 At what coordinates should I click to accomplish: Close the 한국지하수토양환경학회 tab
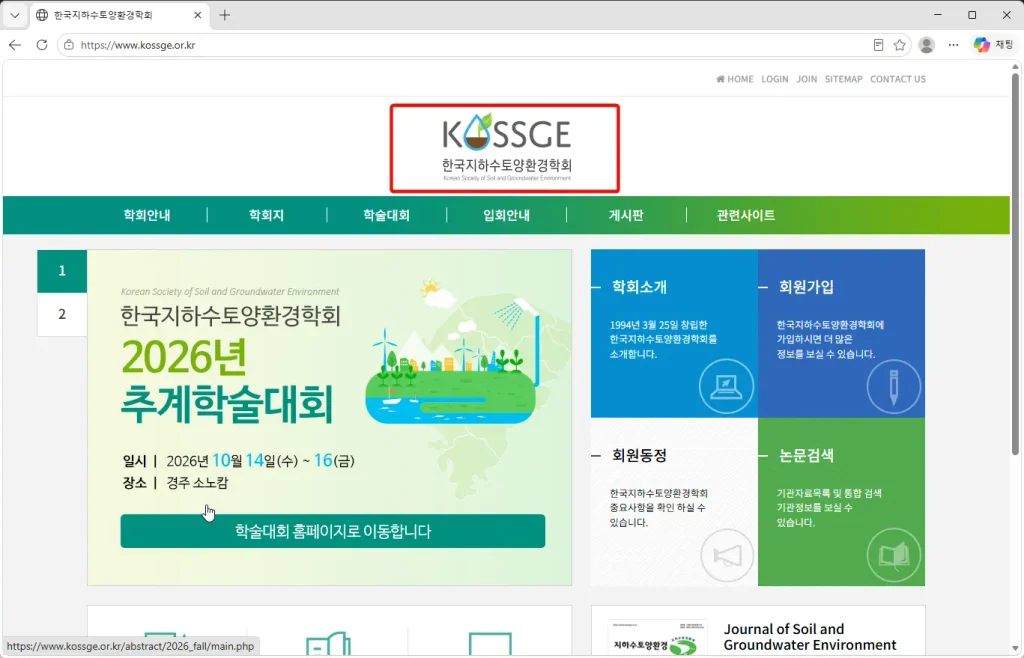click(x=198, y=15)
